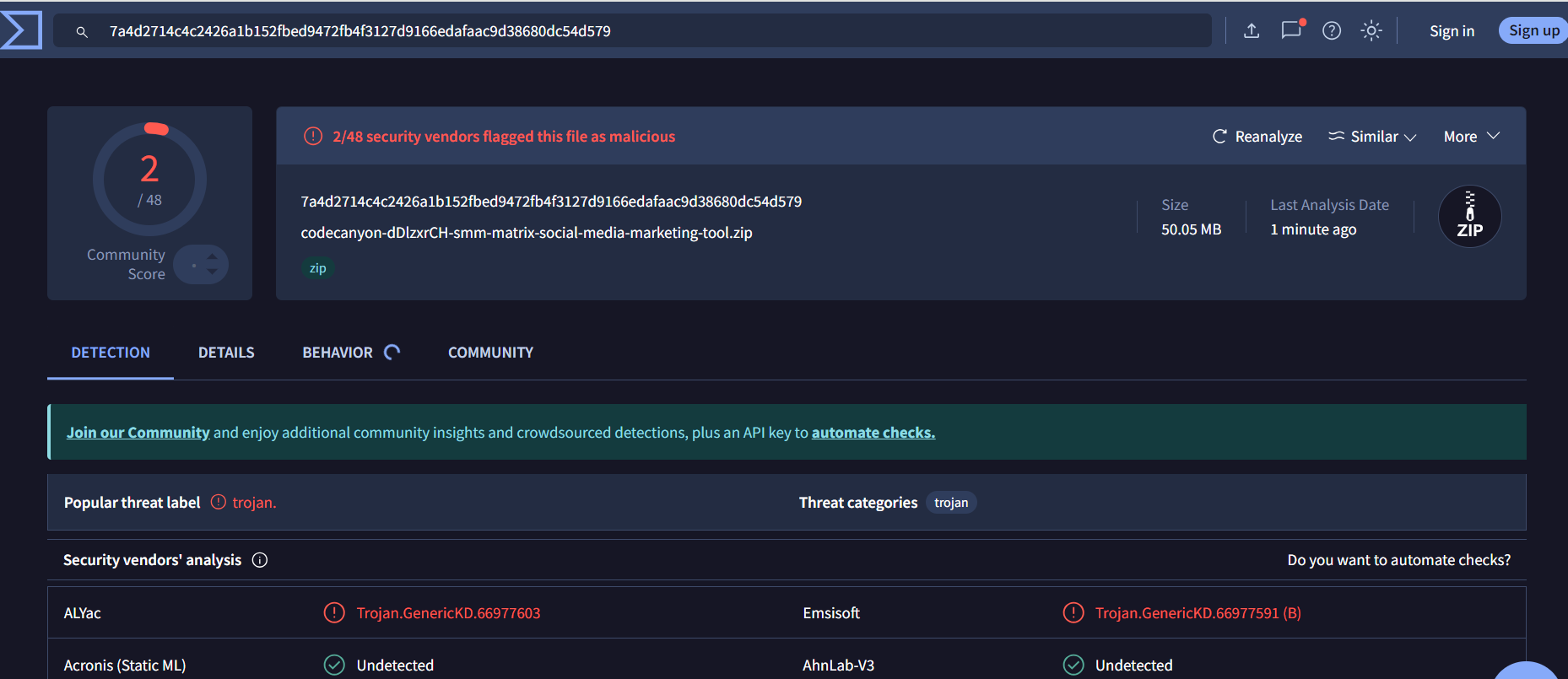Expand the More dropdown

pyautogui.click(x=1472, y=137)
